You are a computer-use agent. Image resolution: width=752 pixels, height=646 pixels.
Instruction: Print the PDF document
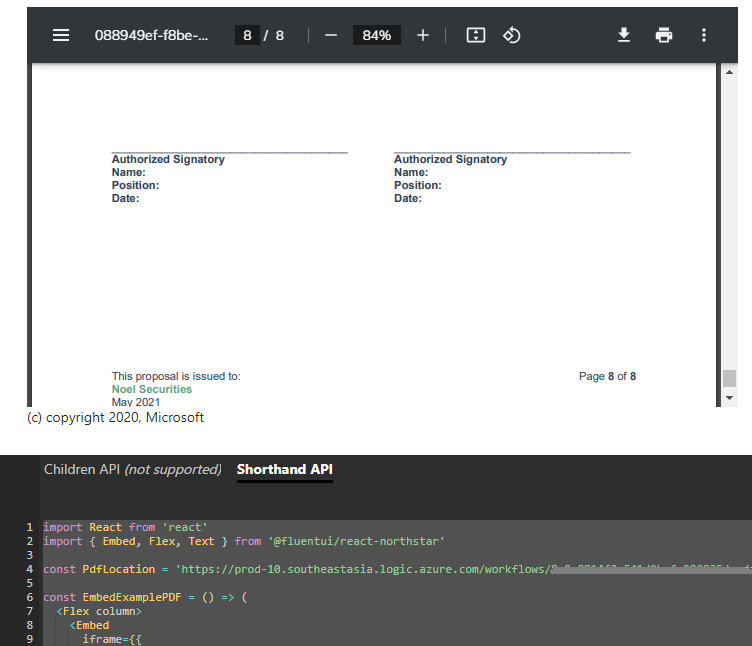(x=664, y=35)
